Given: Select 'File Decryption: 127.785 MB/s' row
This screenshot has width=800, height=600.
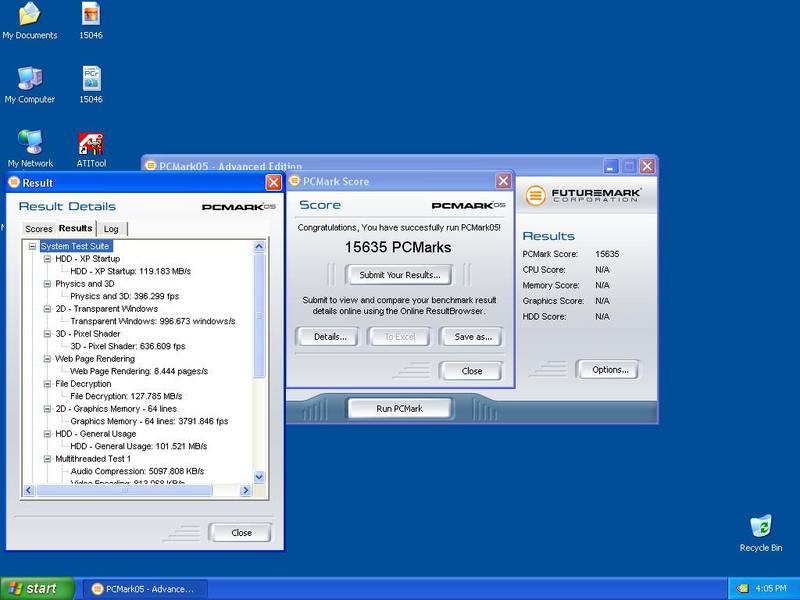Looking at the screenshot, I should [x=126, y=396].
